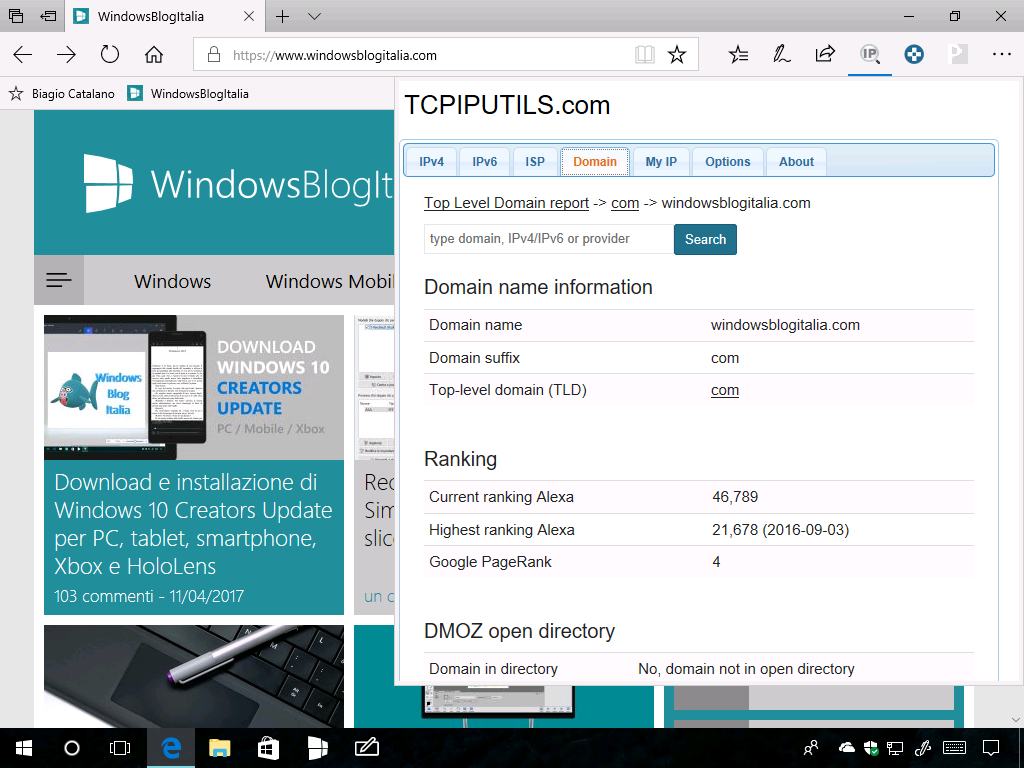The image size is (1024, 768).
Task: Add page to favorites star icon
Action: [677, 55]
